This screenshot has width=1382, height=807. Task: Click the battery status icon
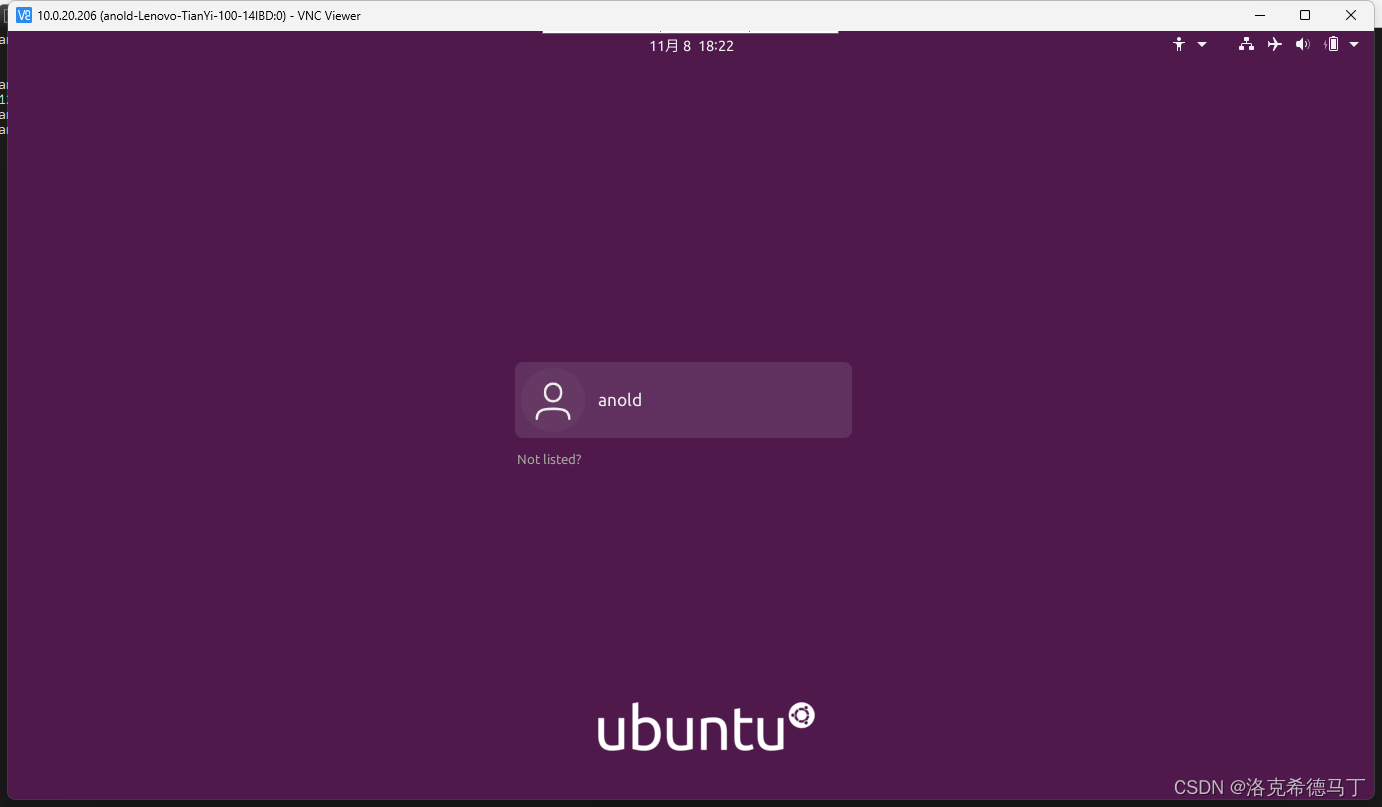pyautogui.click(x=1331, y=45)
